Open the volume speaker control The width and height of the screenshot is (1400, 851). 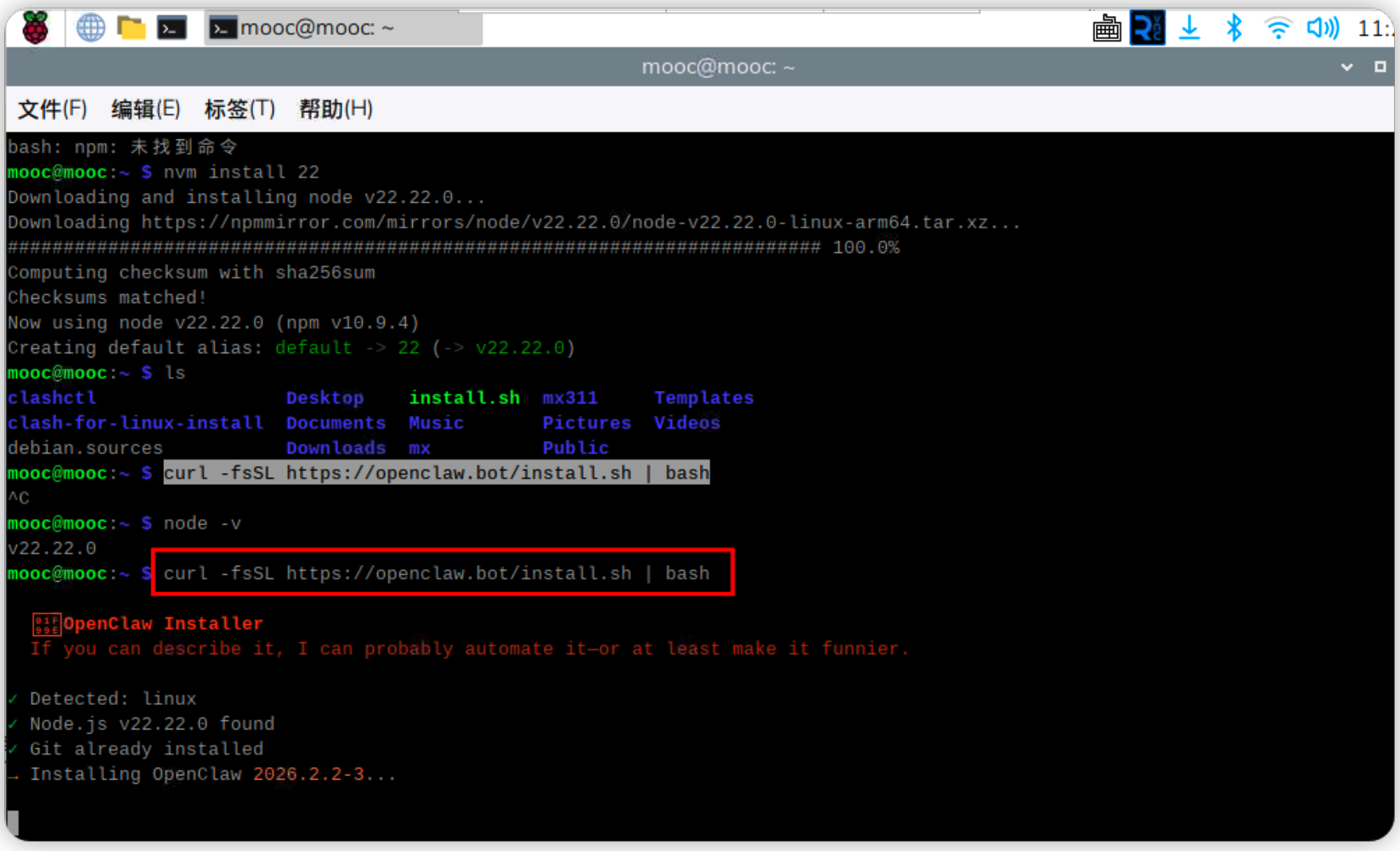coord(1323,28)
